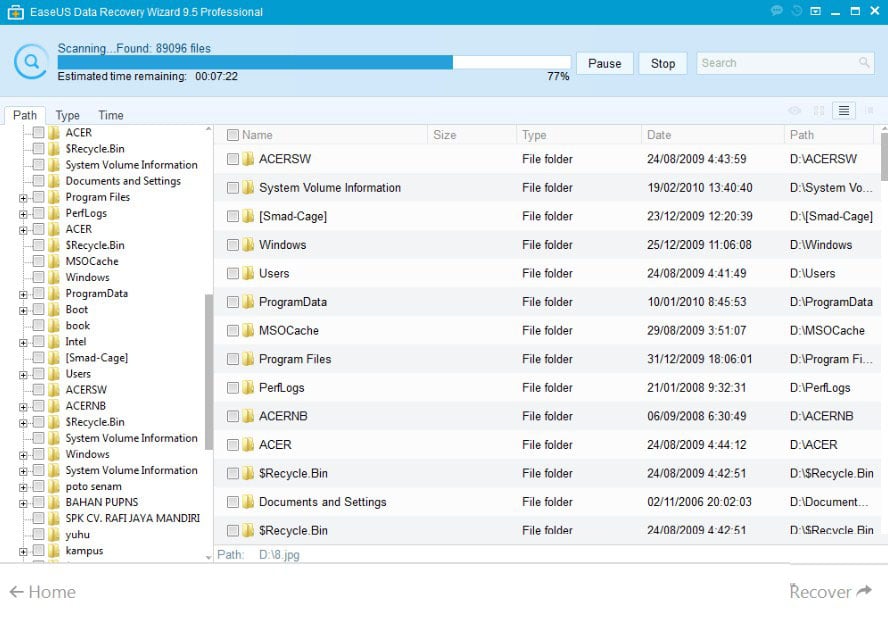The height and width of the screenshot is (620, 888).
Task: Click the magnifier scan icon beside the progress bar
Action: [31, 62]
